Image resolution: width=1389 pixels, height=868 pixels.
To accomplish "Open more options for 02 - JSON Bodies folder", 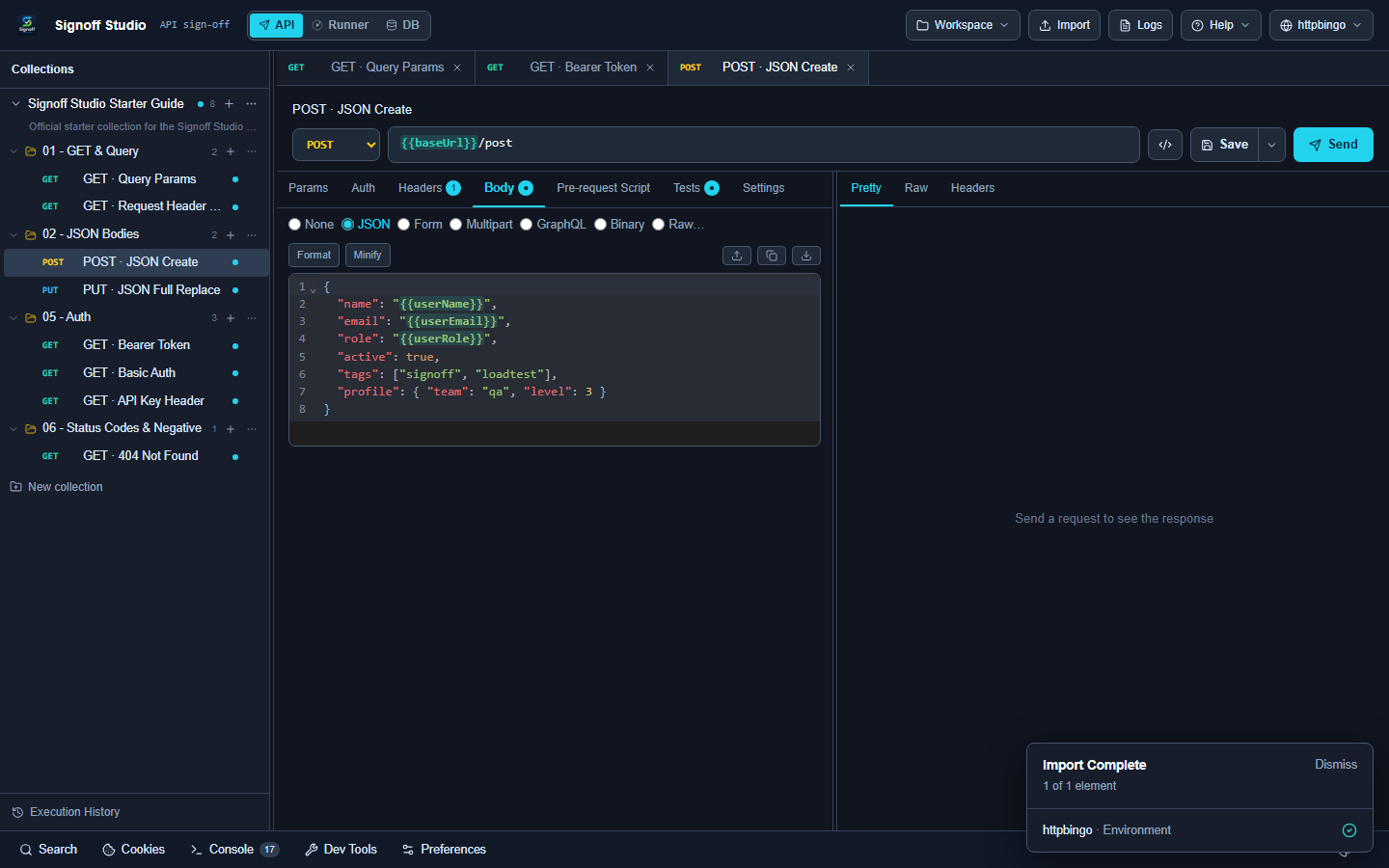I will click(x=252, y=234).
